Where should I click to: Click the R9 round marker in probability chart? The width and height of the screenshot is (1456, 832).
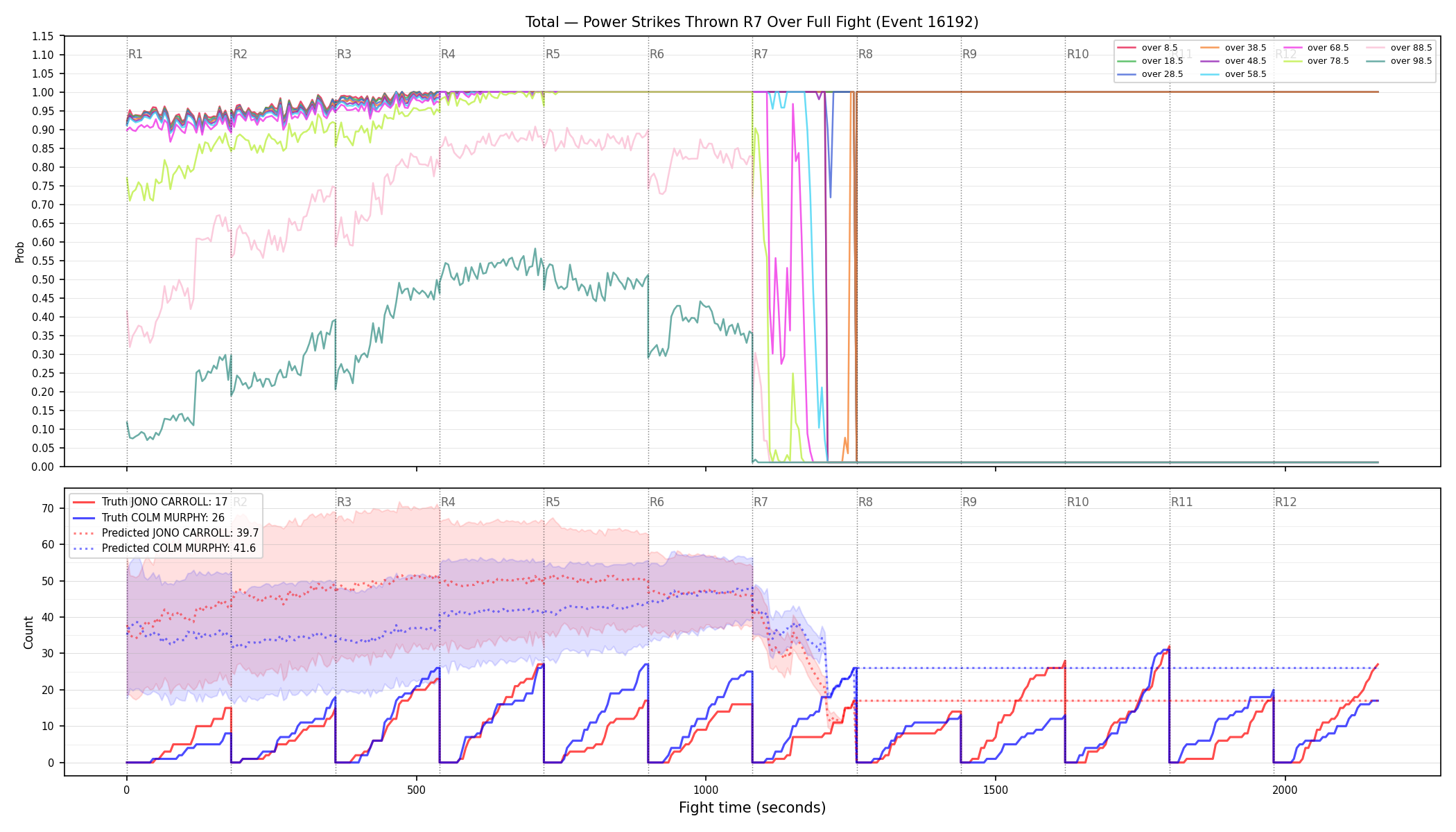[x=969, y=54]
